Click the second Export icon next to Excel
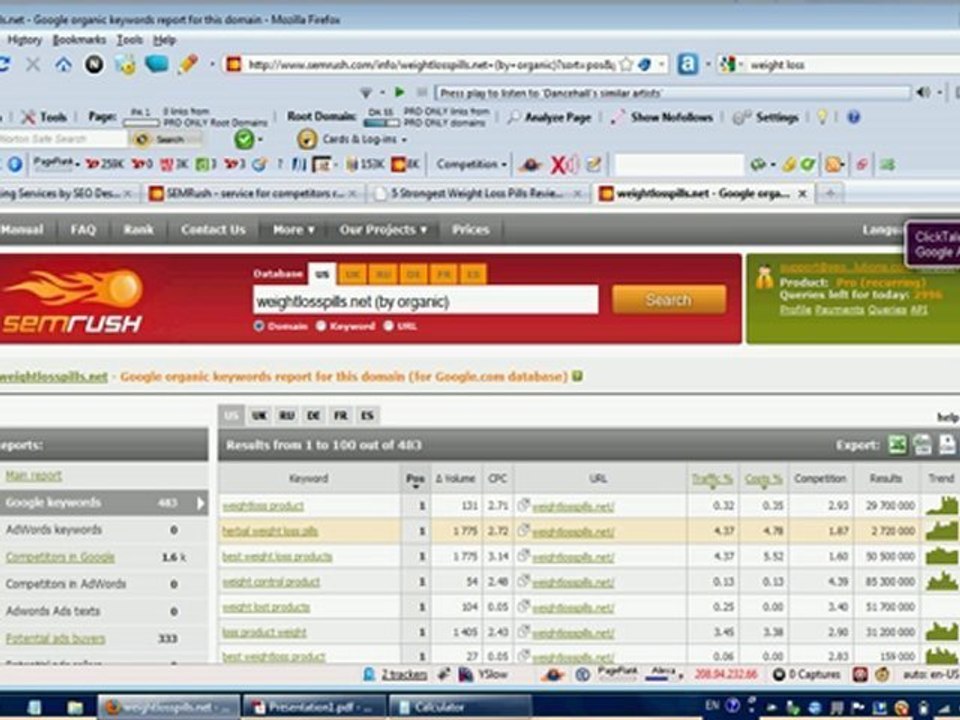This screenshot has height=720, width=960. [x=923, y=445]
